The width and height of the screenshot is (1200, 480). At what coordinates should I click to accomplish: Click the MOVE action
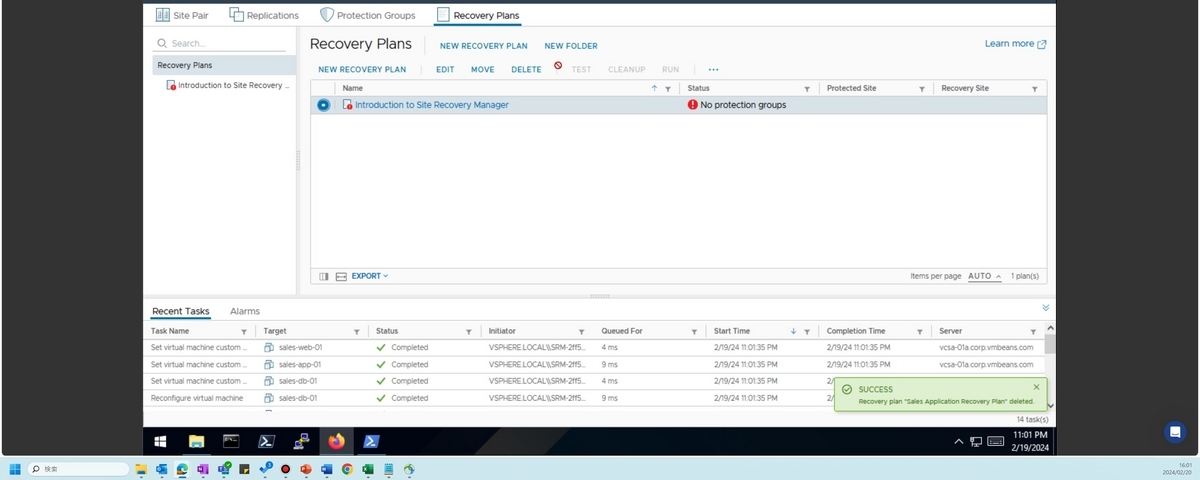483,69
